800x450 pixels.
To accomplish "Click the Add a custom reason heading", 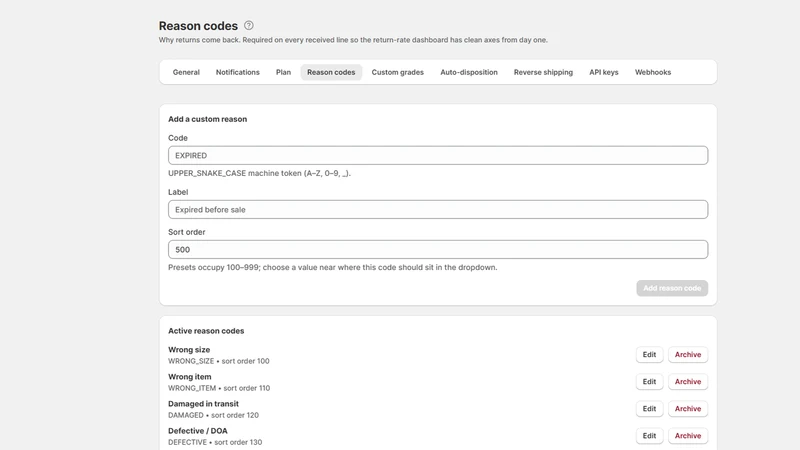I will point(208,119).
